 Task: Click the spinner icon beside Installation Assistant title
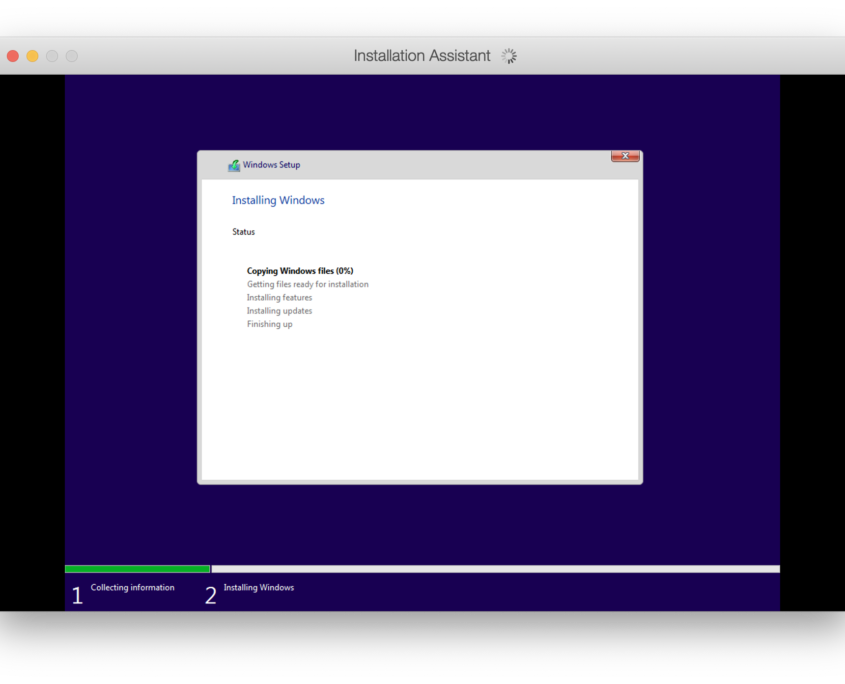pos(509,56)
